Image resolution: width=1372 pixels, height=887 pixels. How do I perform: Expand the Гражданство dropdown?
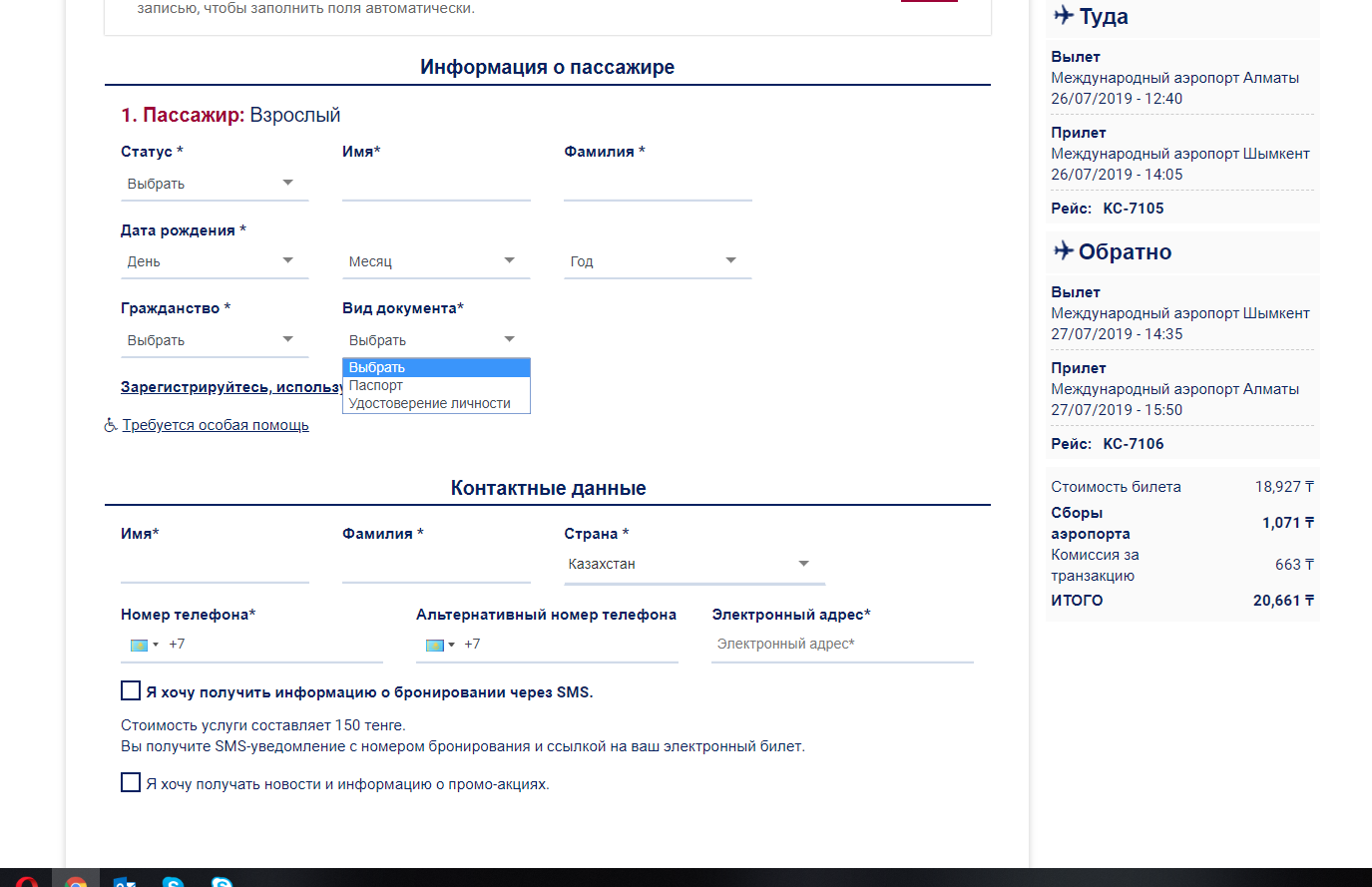[x=214, y=340]
